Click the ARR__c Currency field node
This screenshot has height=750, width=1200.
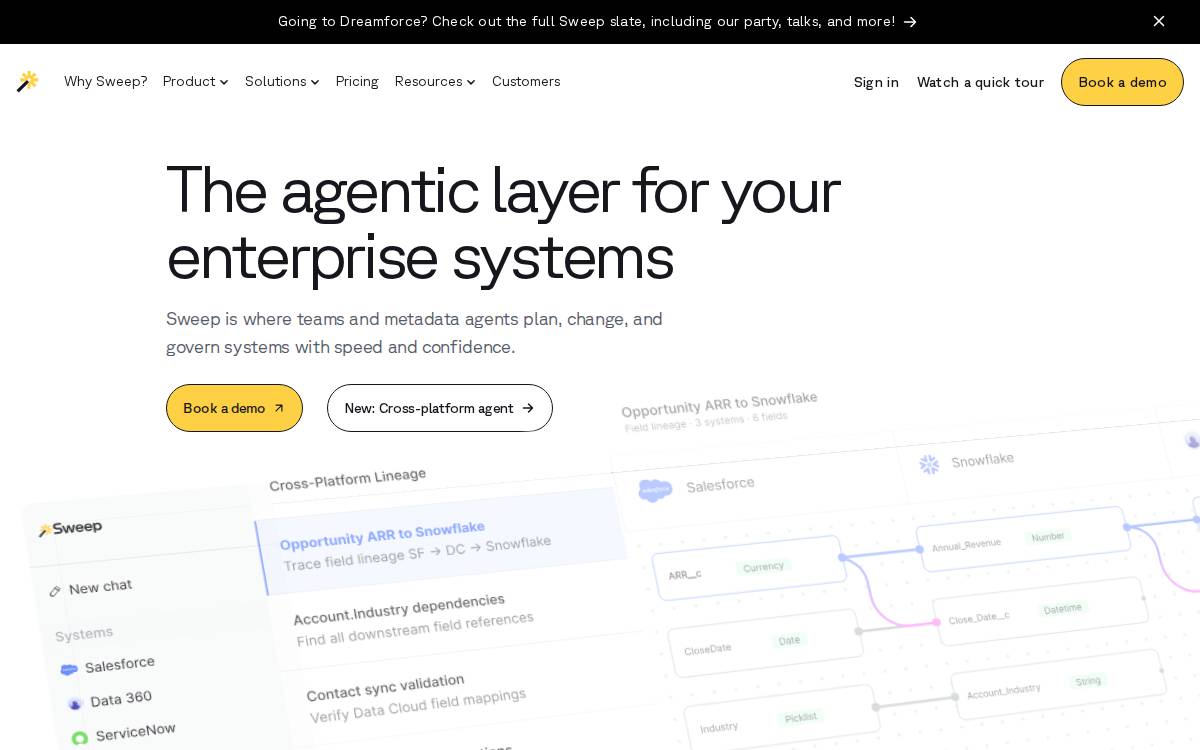(749, 568)
